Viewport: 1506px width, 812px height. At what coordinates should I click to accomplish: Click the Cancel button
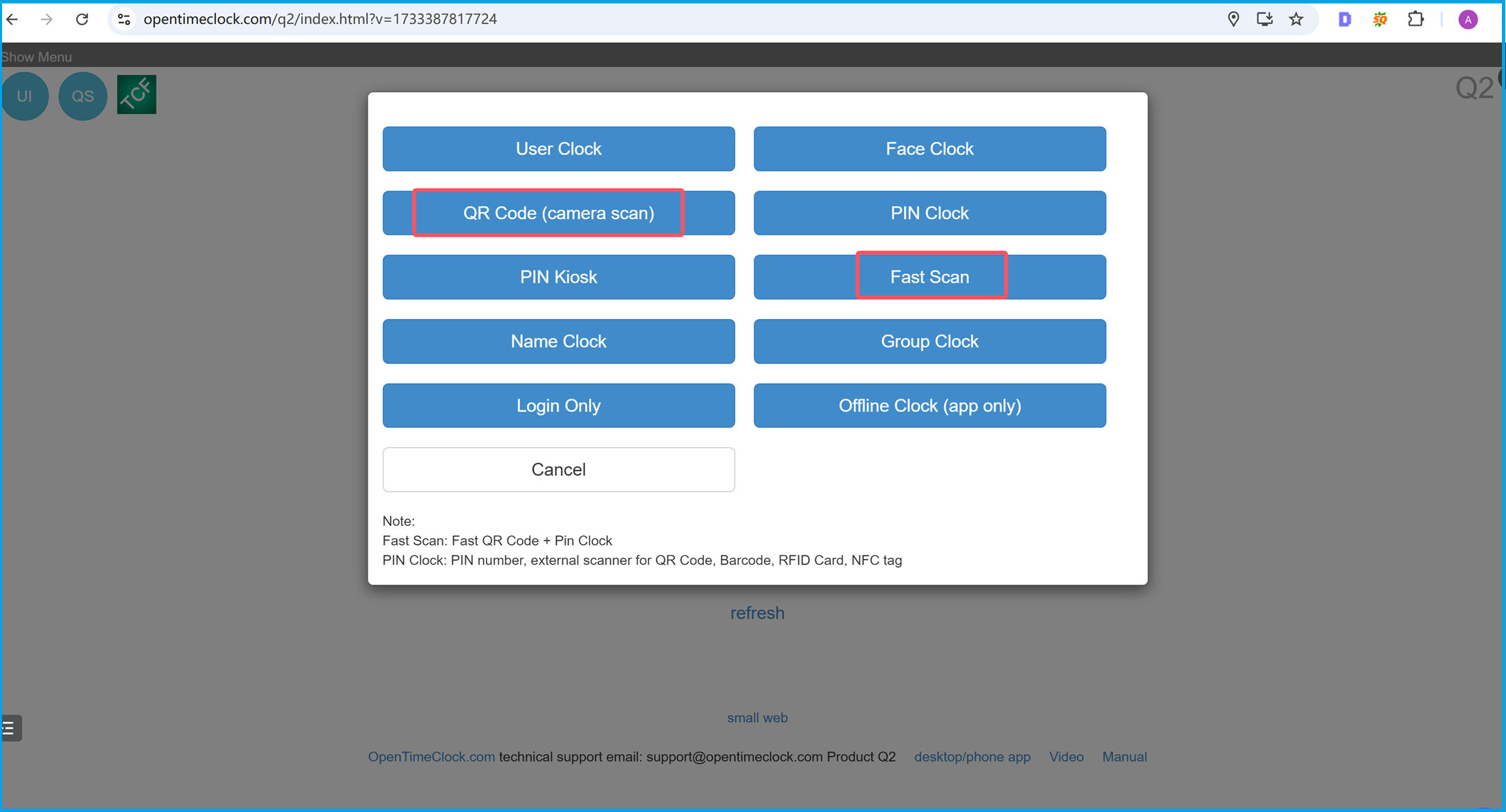tap(558, 469)
